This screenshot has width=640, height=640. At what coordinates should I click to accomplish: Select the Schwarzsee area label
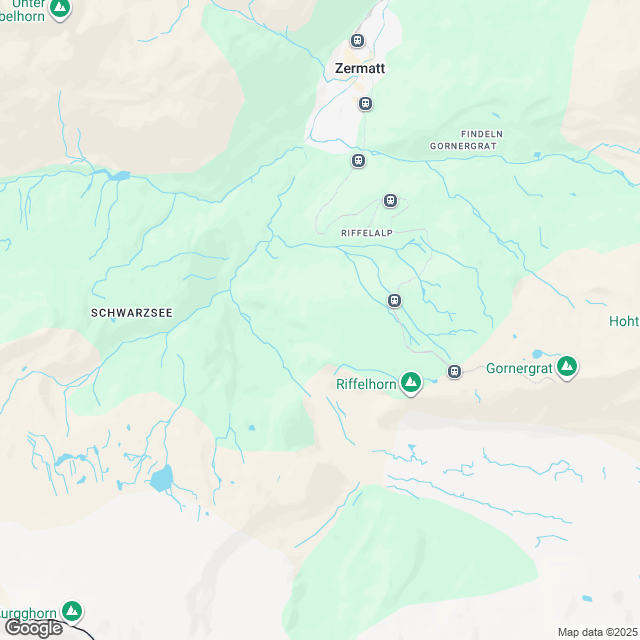click(132, 313)
